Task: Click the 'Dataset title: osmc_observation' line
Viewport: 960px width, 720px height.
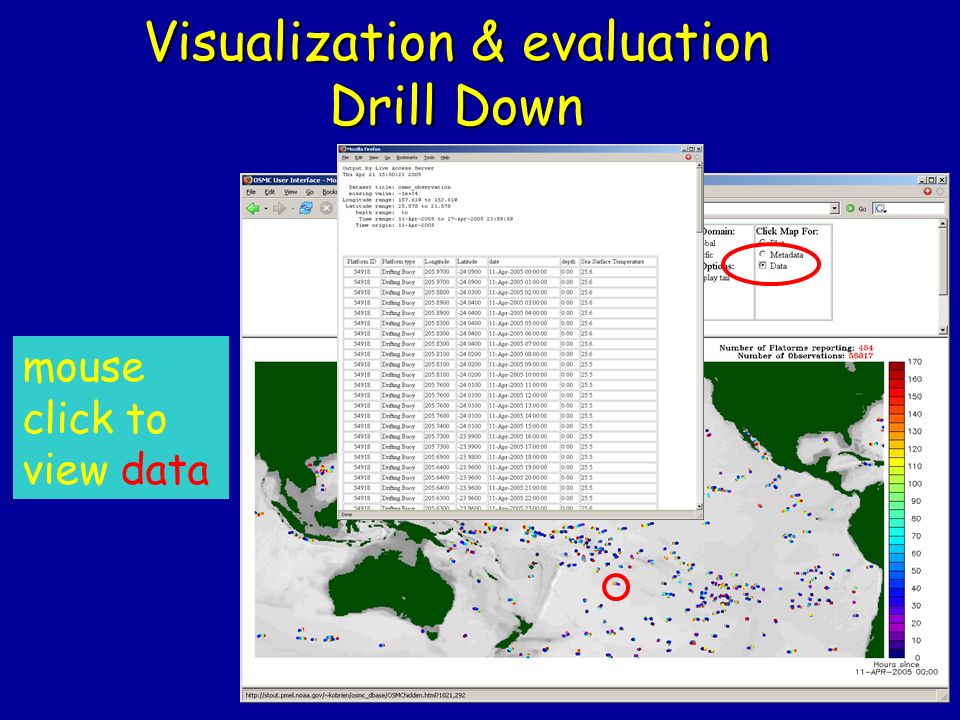Action: tap(399, 187)
